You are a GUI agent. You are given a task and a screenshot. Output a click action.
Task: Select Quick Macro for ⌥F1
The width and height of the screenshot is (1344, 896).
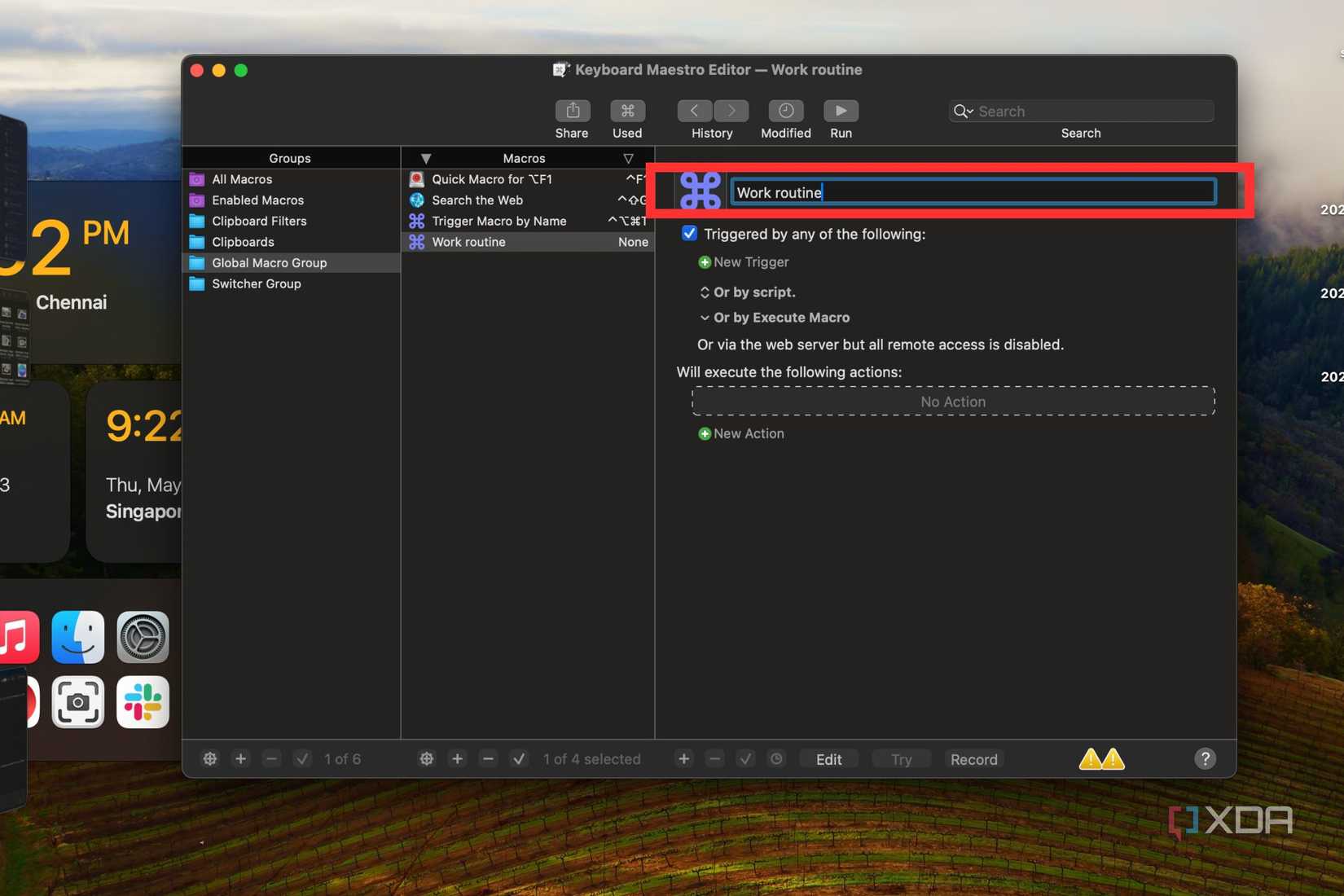(x=529, y=179)
